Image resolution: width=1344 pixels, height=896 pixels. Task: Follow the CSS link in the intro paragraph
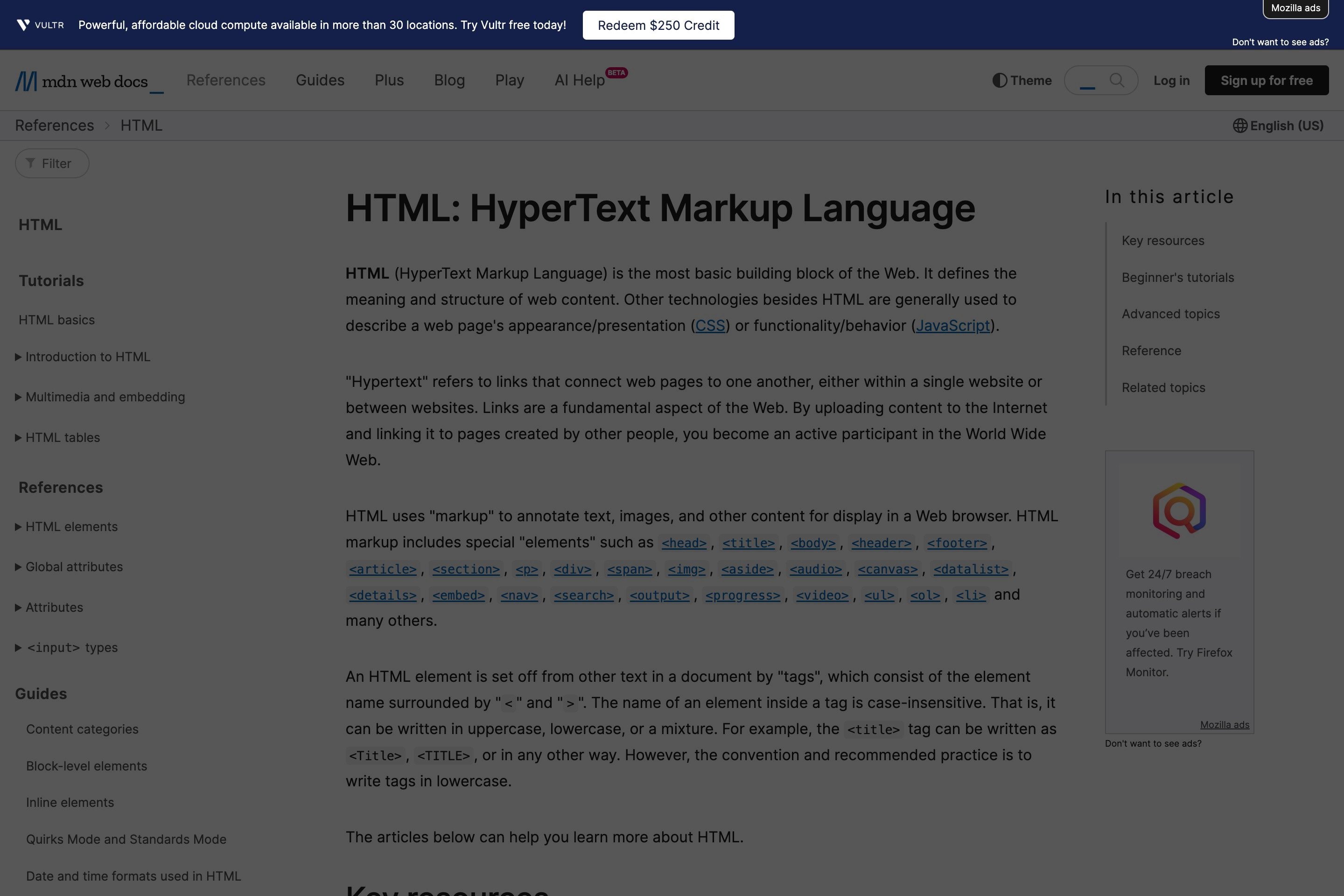point(710,325)
